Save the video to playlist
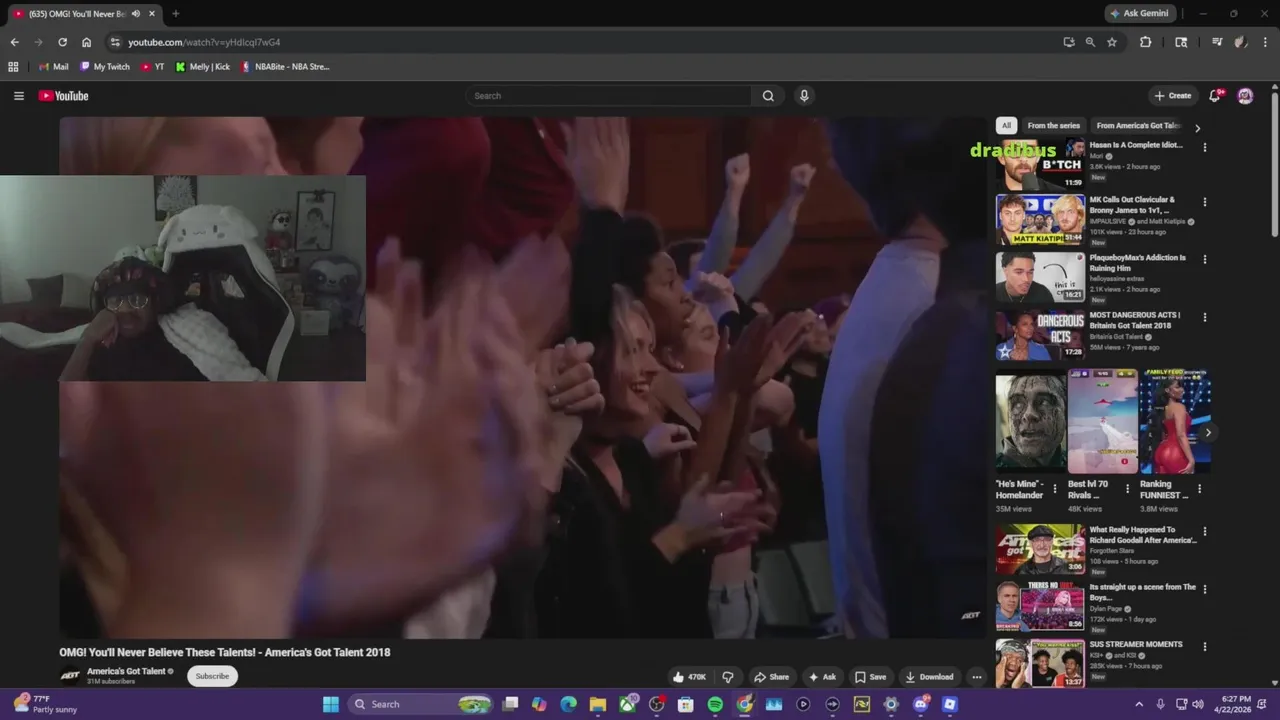 [870, 677]
